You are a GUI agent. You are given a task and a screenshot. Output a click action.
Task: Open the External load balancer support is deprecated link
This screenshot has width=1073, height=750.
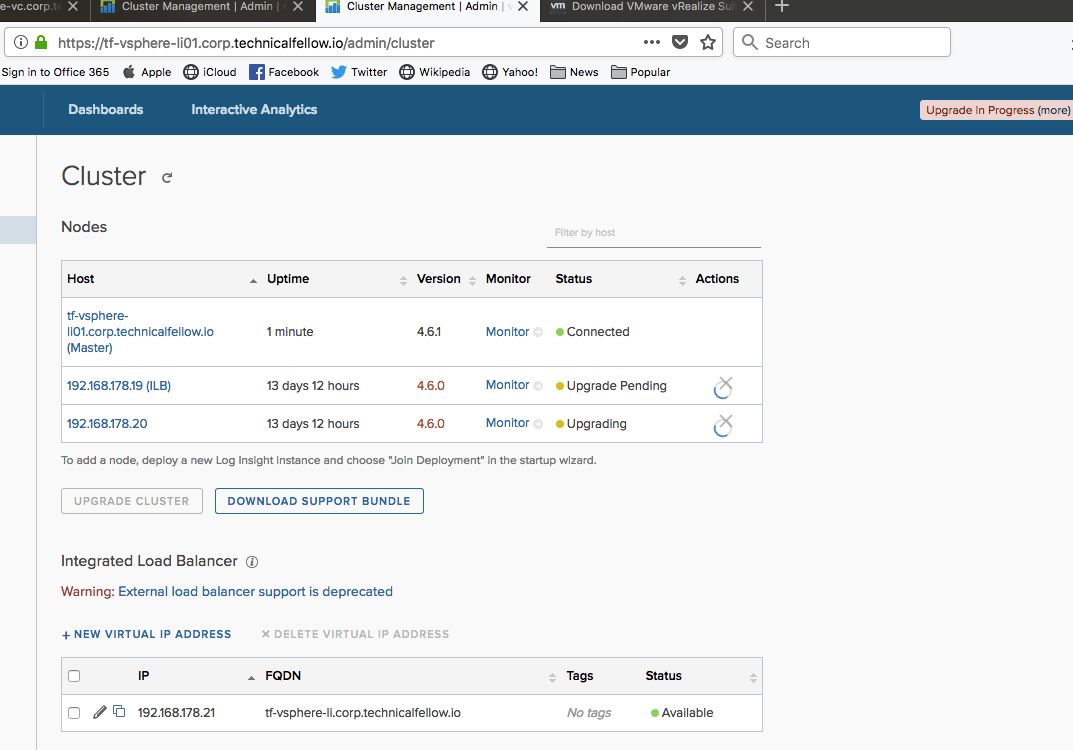click(255, 591)
